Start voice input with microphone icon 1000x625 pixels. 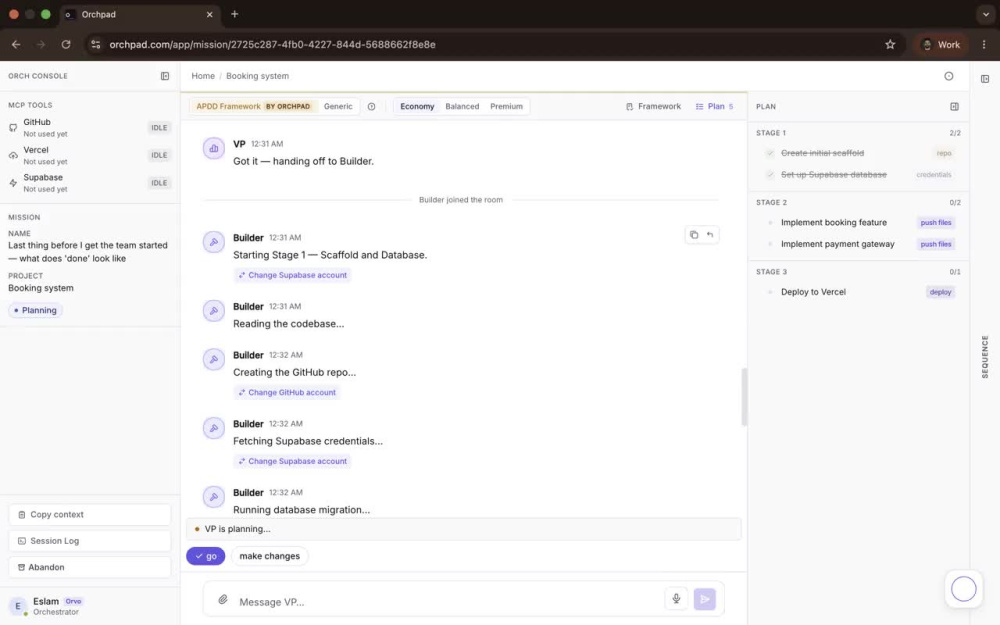click(x=676, y=599)
